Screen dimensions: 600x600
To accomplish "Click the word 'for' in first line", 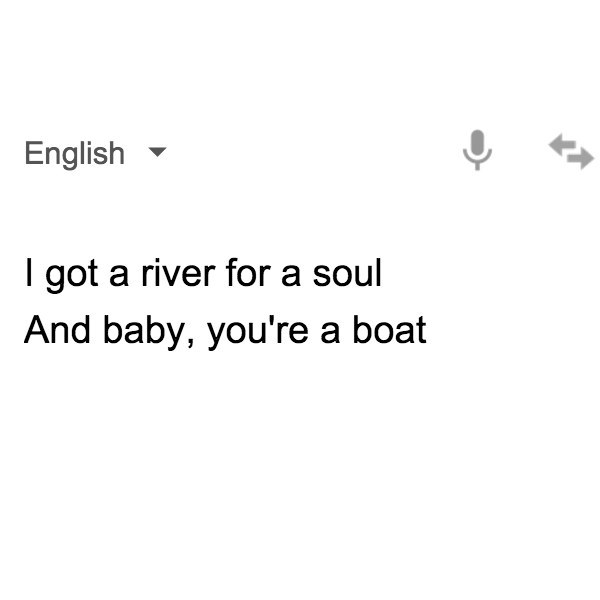I will (248, 272).
